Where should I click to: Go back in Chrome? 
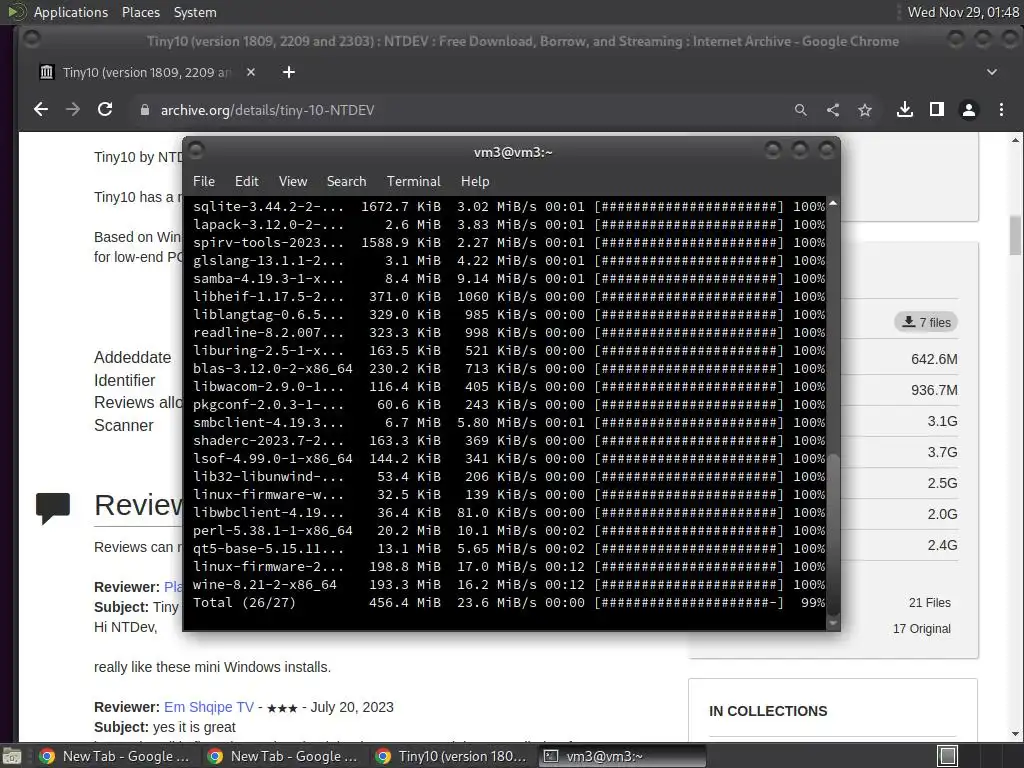41,110
